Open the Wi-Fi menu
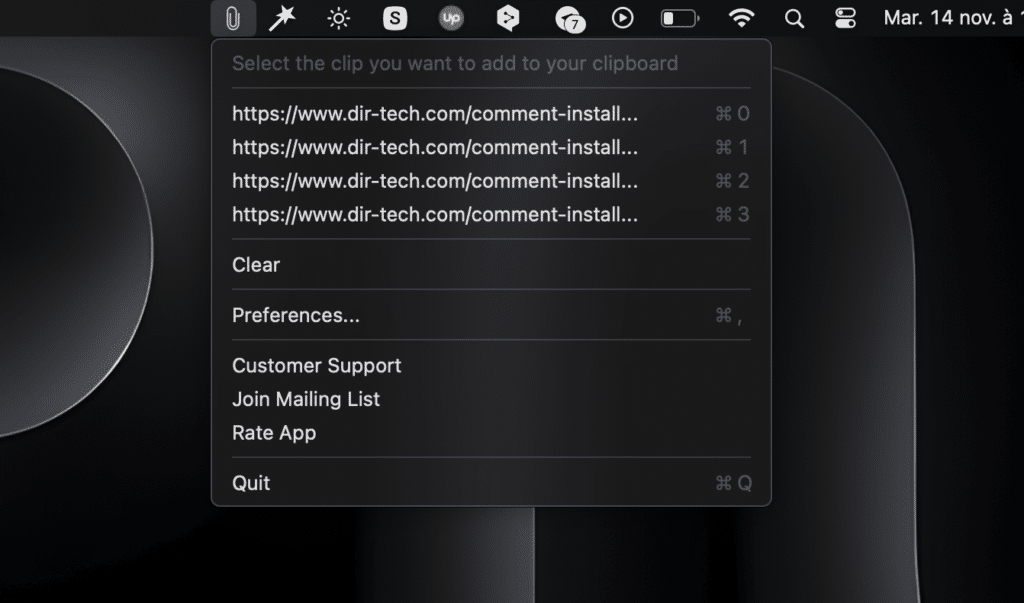 741,18
